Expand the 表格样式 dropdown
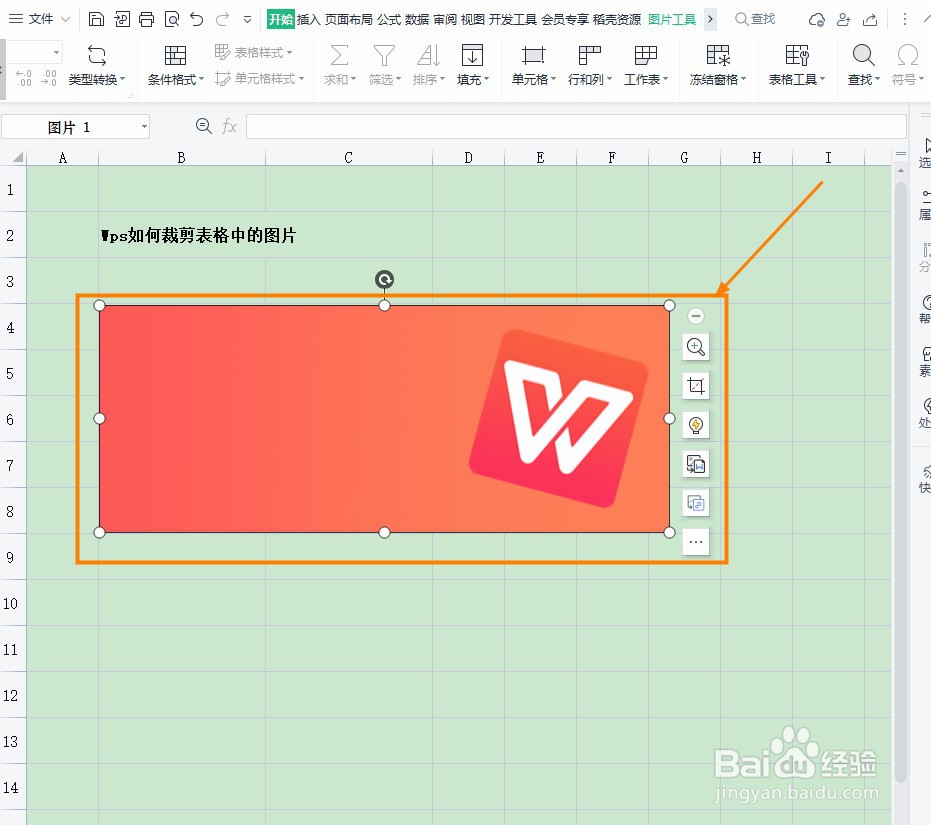931x825 pixels. click(x=289, y=53)
